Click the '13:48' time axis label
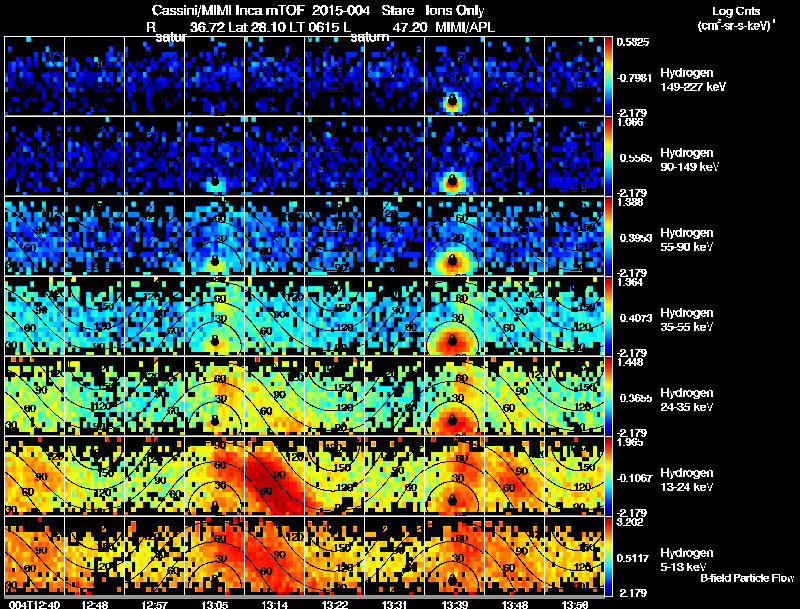The height and width of the screenshot is (609, 800). click(515, 604)
